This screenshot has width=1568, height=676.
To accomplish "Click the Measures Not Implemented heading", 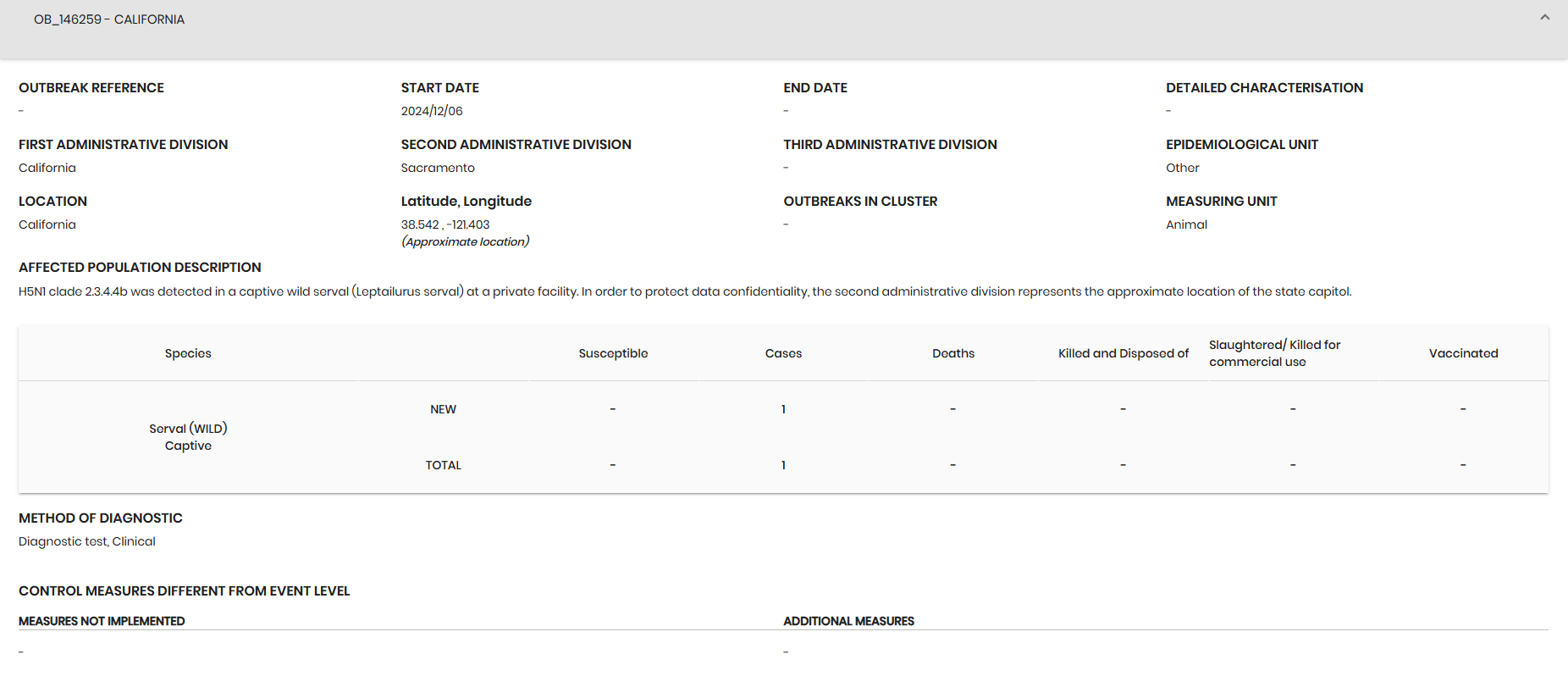I will tap(102, 621).
